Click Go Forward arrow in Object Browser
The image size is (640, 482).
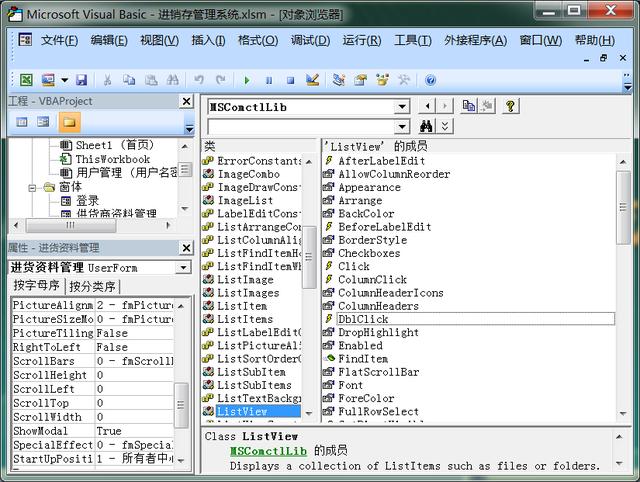pyautogui.click(x=444, y=106)
